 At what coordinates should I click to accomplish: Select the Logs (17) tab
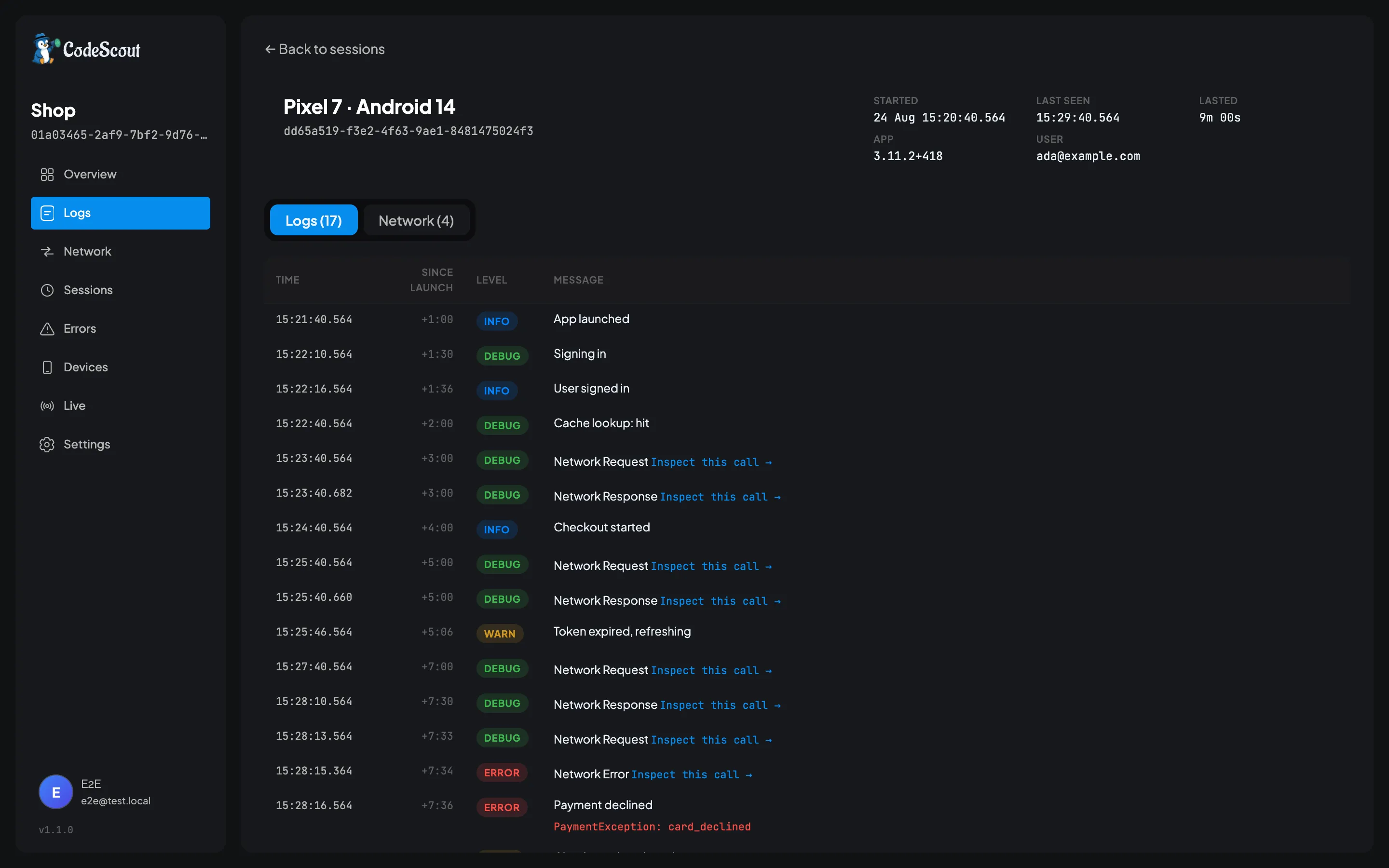tap(313, 220)
